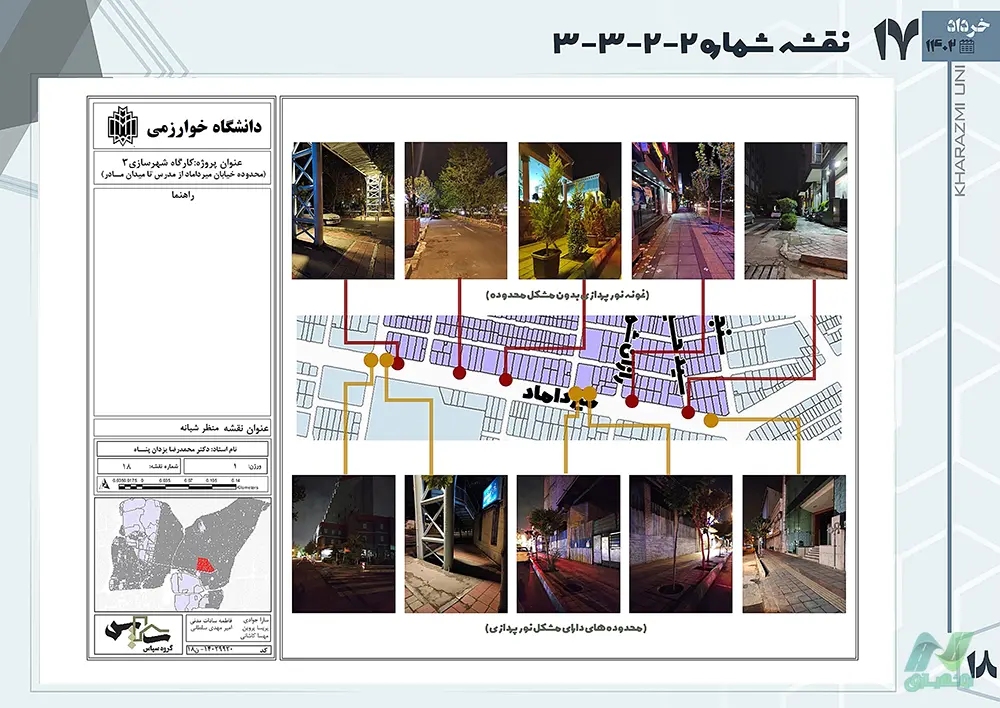
Task: Click the دانشگاه خوارزمی heading text
Action: (x=204, y=126)
